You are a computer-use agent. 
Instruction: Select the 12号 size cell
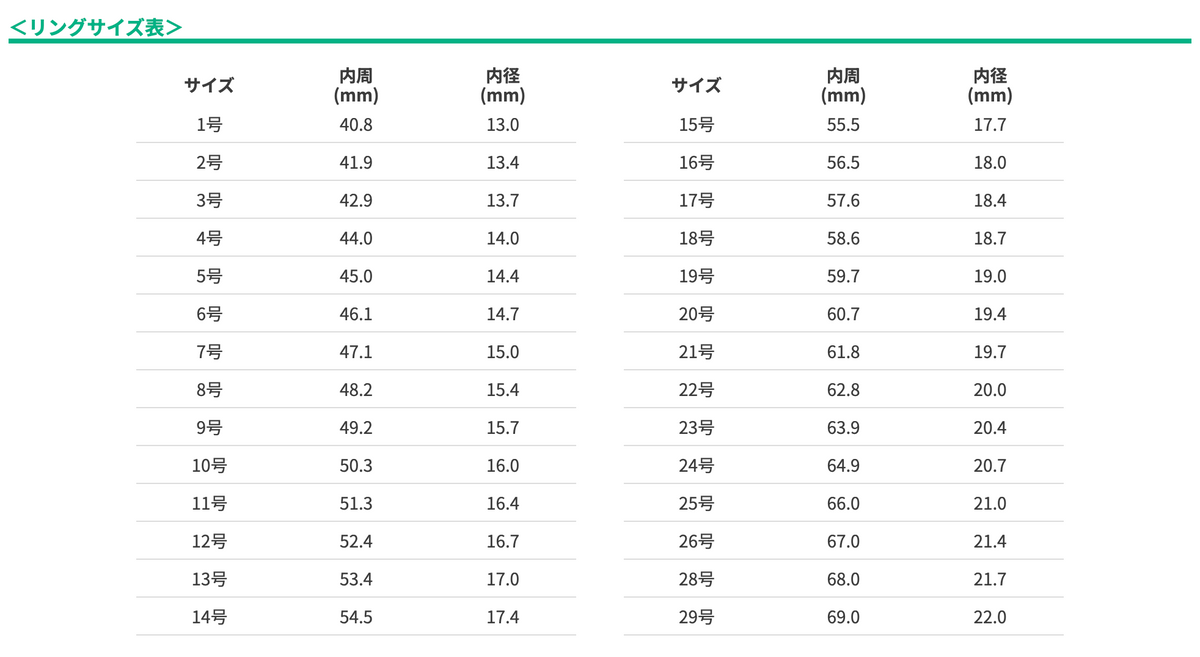click(x=209, y=542)
